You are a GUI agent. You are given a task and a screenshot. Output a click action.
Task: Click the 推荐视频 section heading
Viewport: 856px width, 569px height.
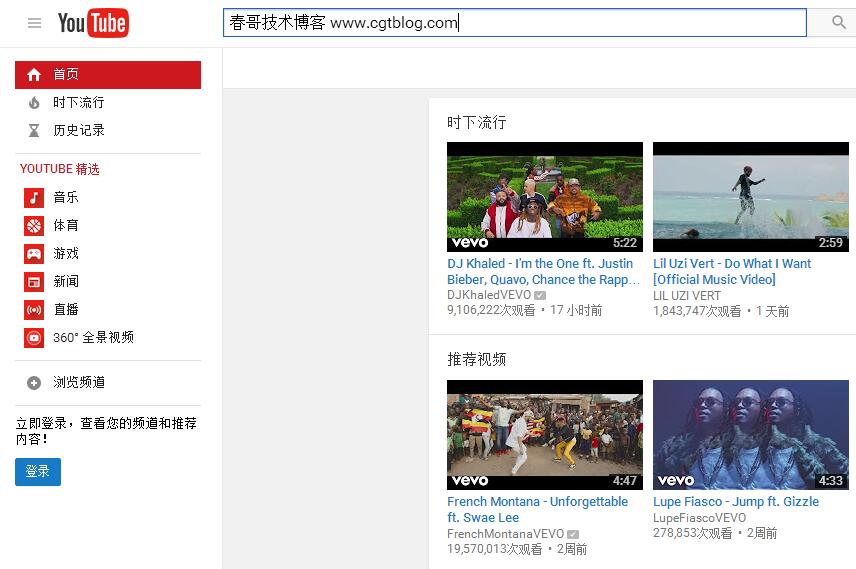[477, 359]
